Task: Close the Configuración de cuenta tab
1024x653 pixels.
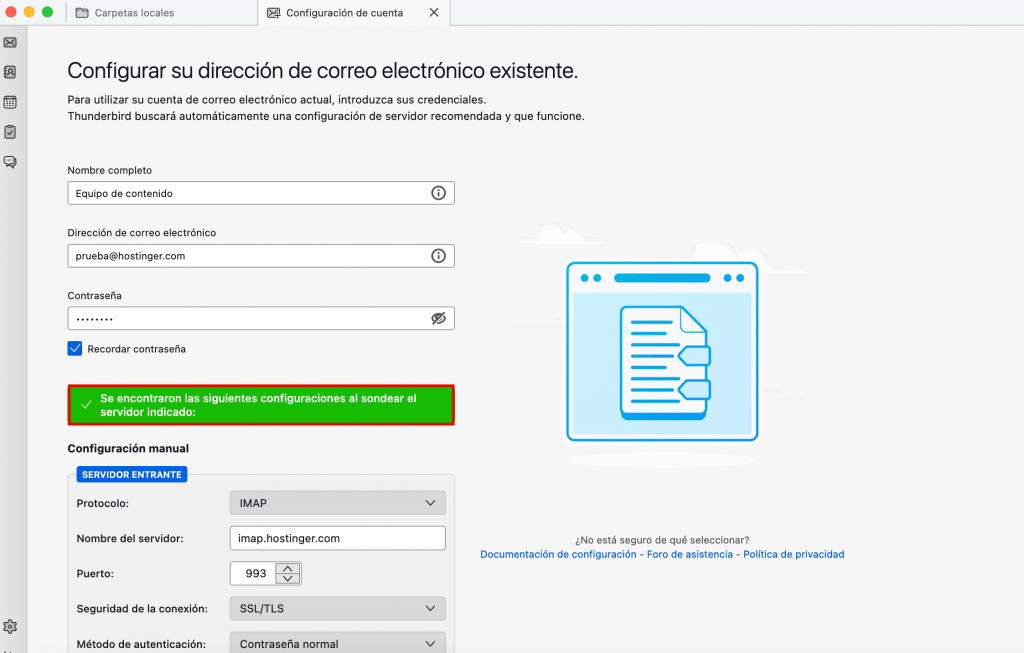Action: point(433,13)
